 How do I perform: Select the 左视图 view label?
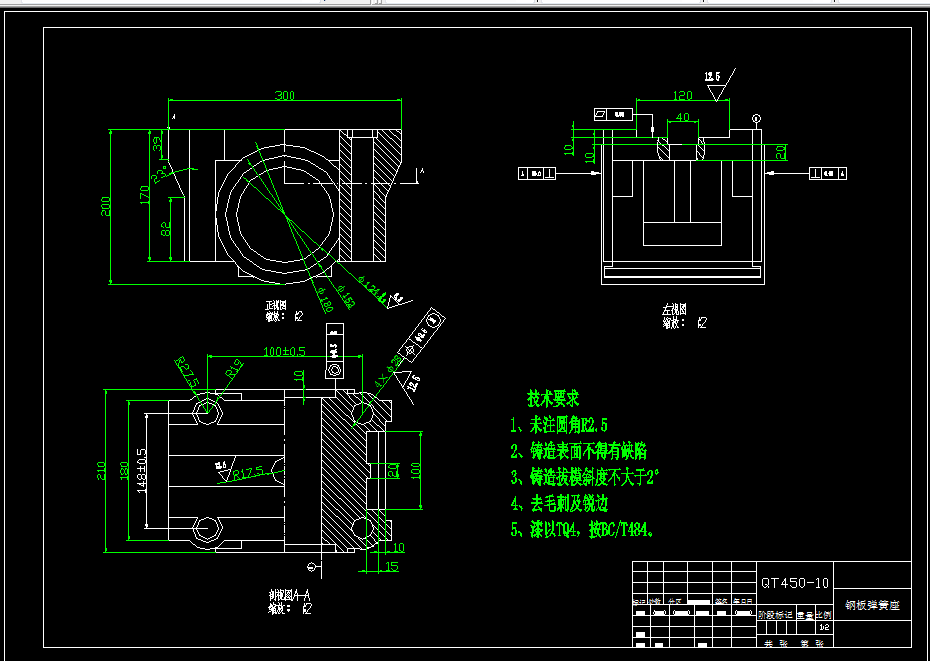click(674, 310)
